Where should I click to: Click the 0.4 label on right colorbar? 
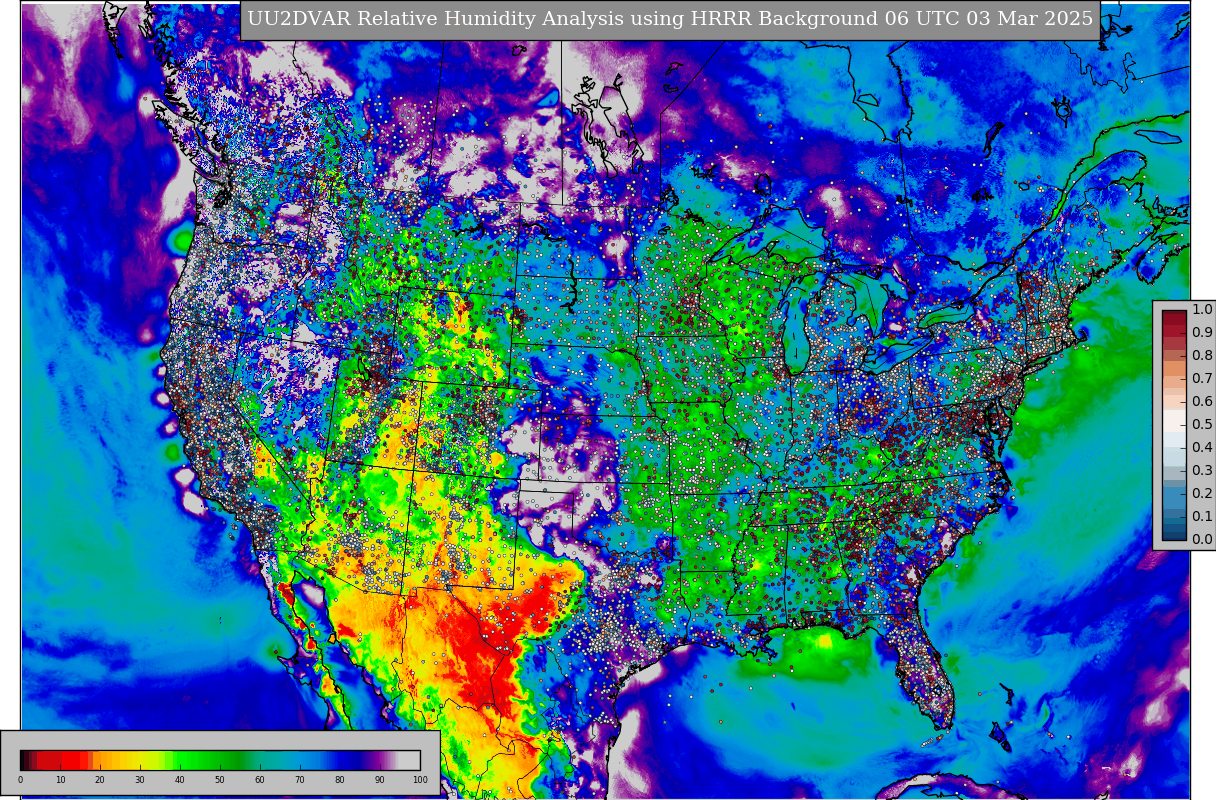coord(1202,447)
